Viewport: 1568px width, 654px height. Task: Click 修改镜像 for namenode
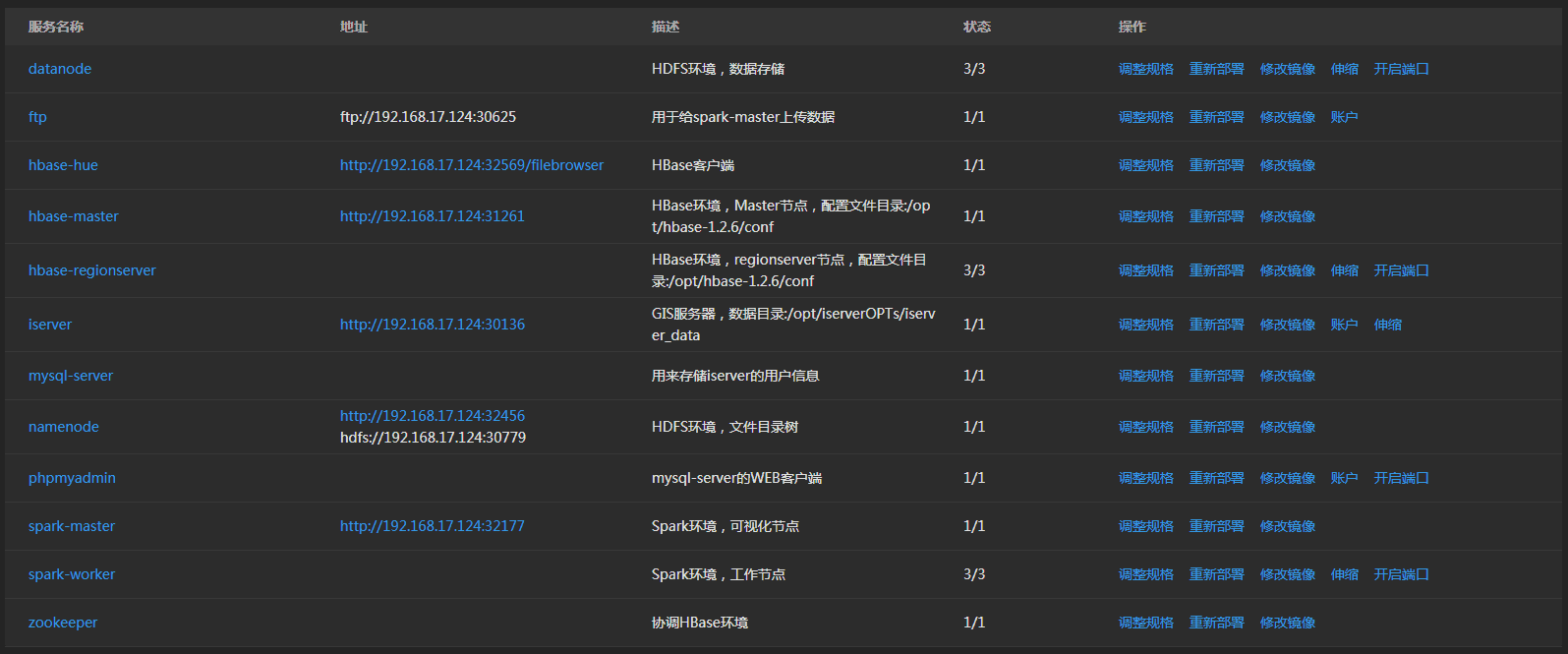click(x=1287, y=427)
